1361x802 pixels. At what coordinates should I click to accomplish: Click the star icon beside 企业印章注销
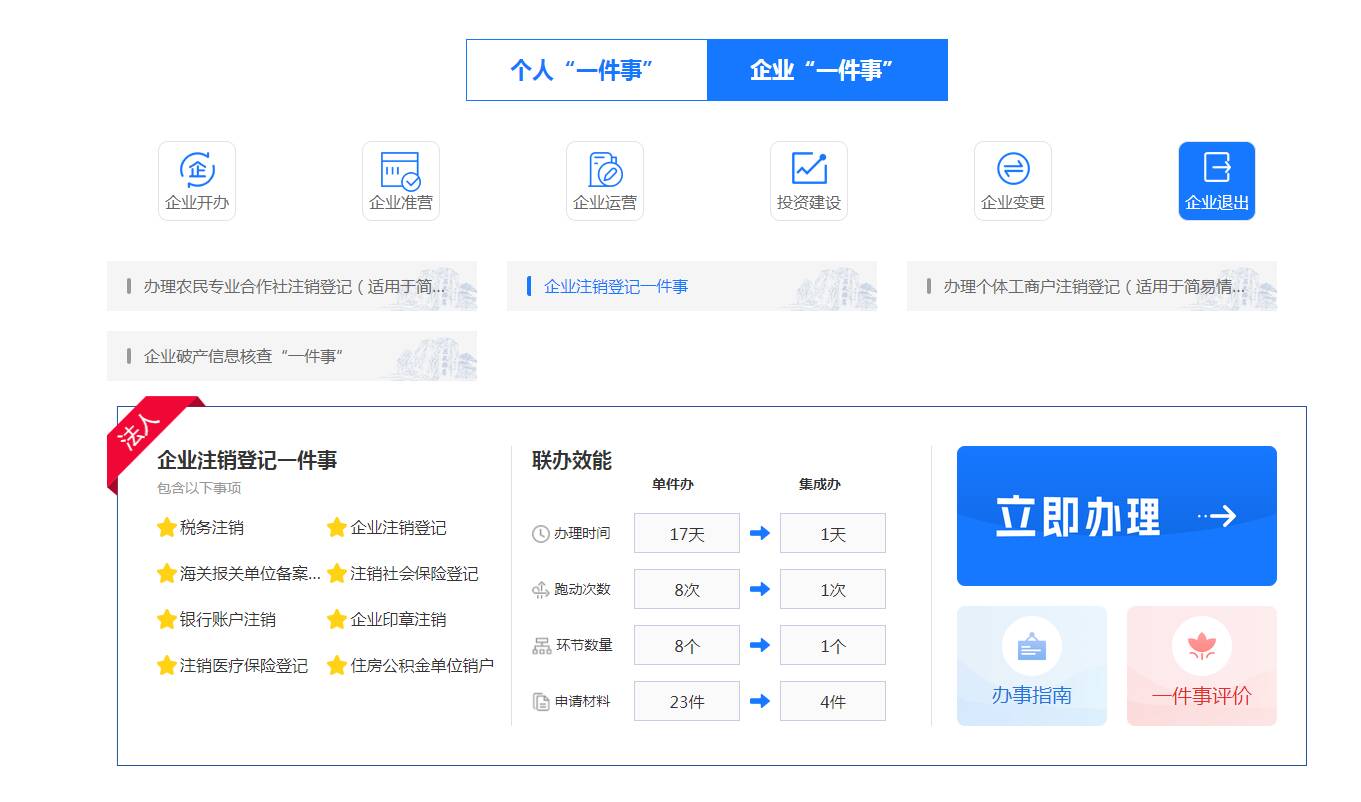click(337, 619)
